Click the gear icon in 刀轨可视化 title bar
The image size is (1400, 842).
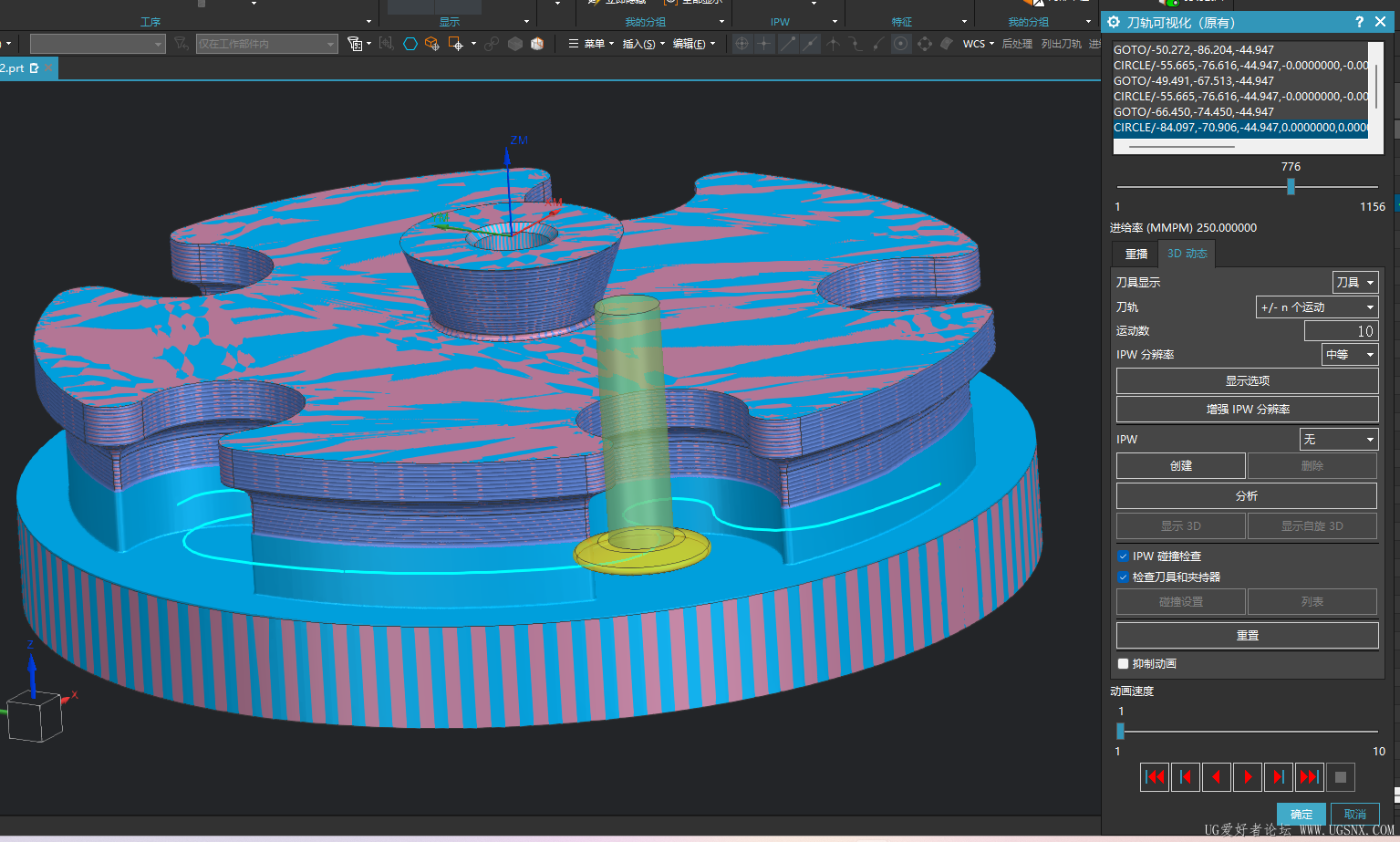pos(1114,22)
